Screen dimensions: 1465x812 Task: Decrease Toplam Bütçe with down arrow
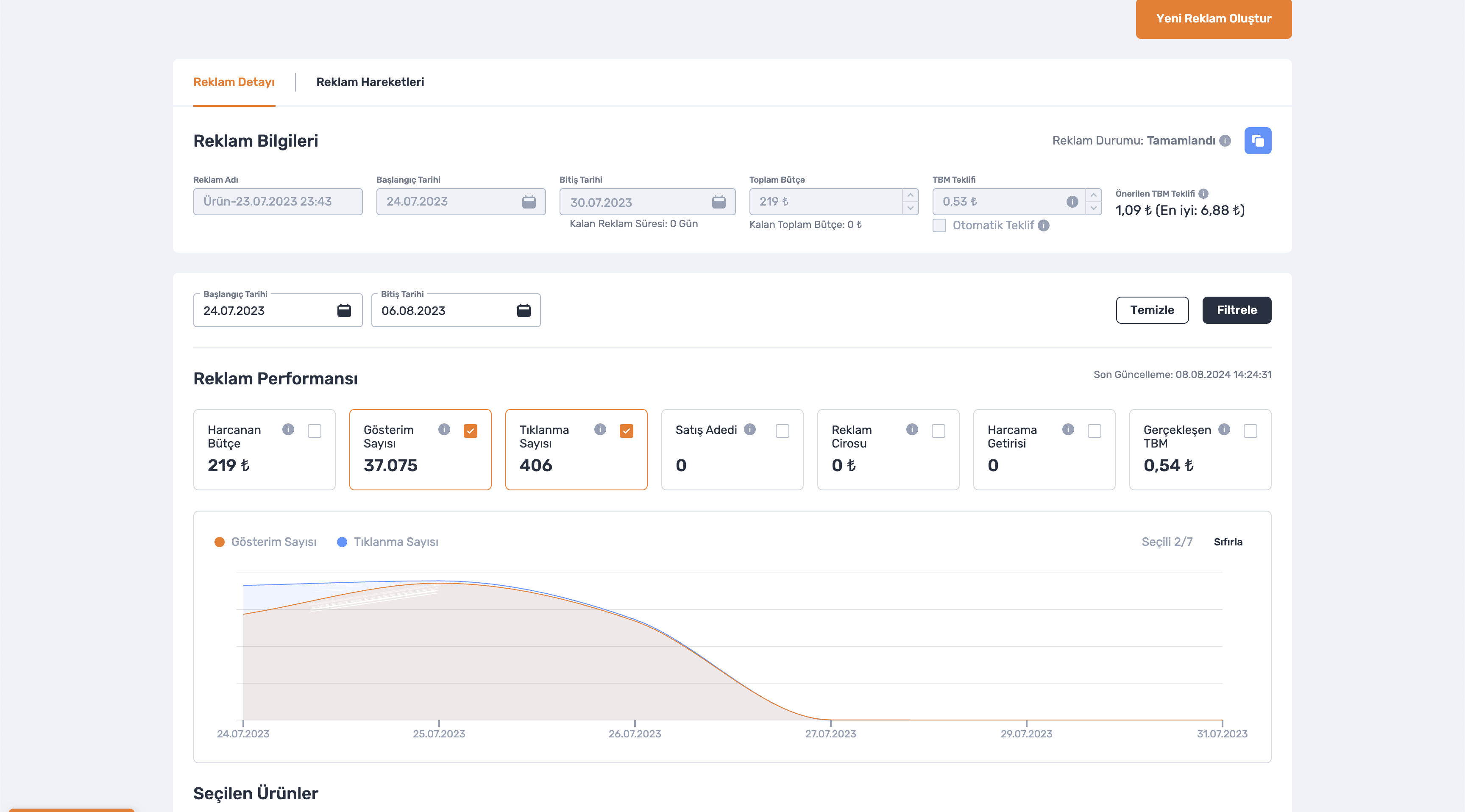(x=911, y=208)
